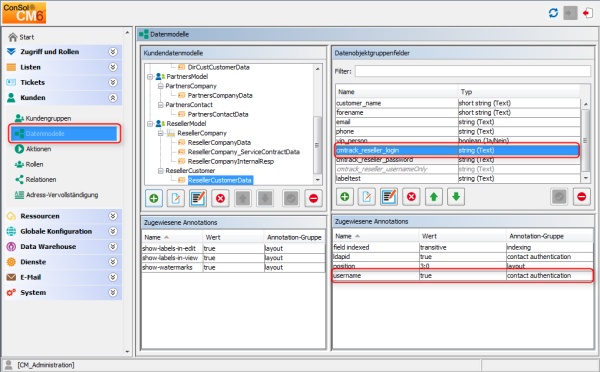The height and width of the screenshot is (372, 600).
Task: Sort fields table by Typ column header
Action: click(518, 92)
